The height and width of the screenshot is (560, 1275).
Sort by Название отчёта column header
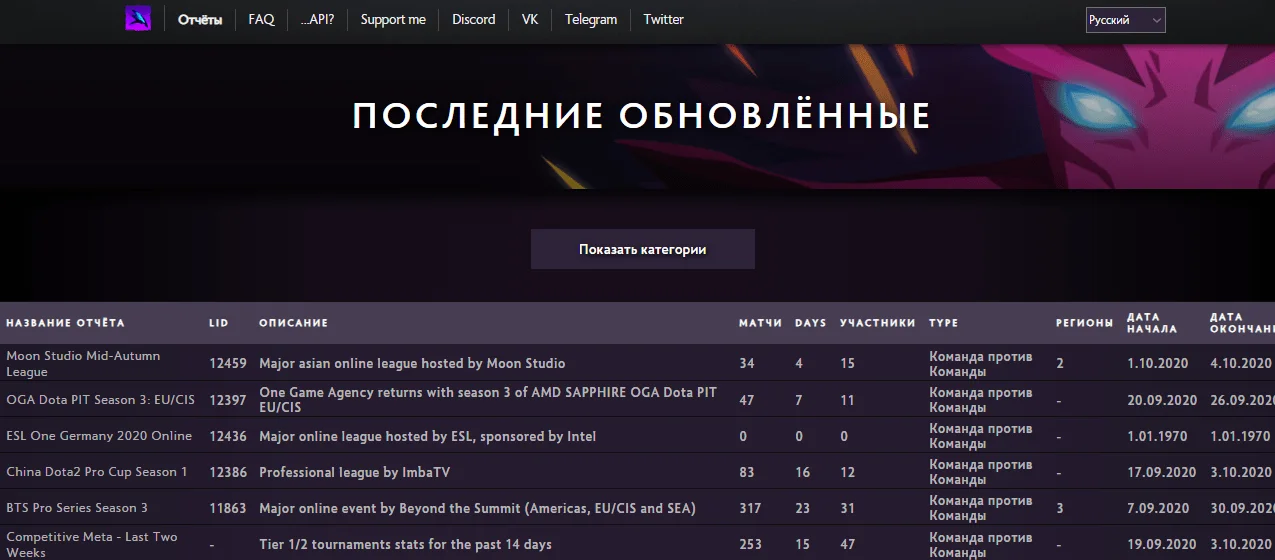click(66, 323)
